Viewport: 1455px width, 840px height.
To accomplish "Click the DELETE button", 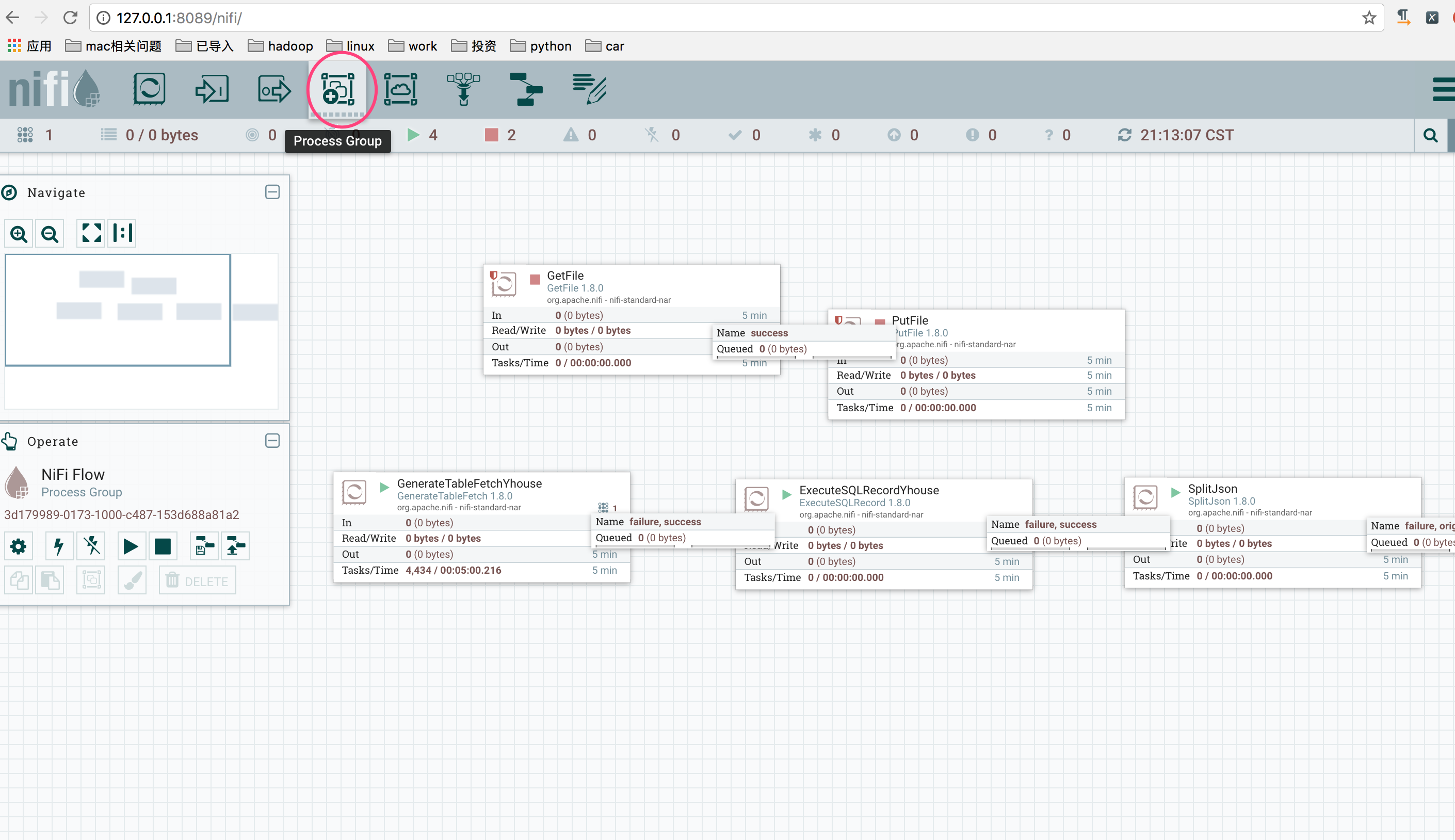I will point(197,580).
